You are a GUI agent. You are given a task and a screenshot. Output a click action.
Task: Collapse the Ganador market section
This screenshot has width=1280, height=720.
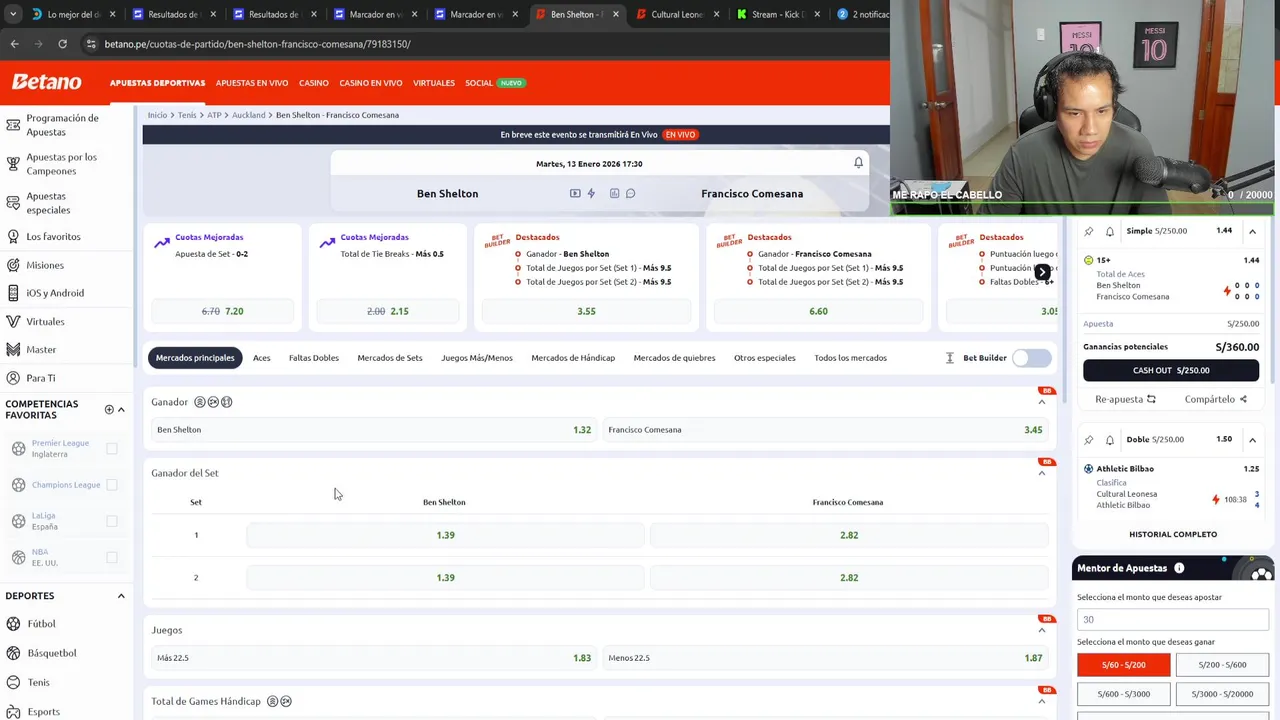[1041, 402]
